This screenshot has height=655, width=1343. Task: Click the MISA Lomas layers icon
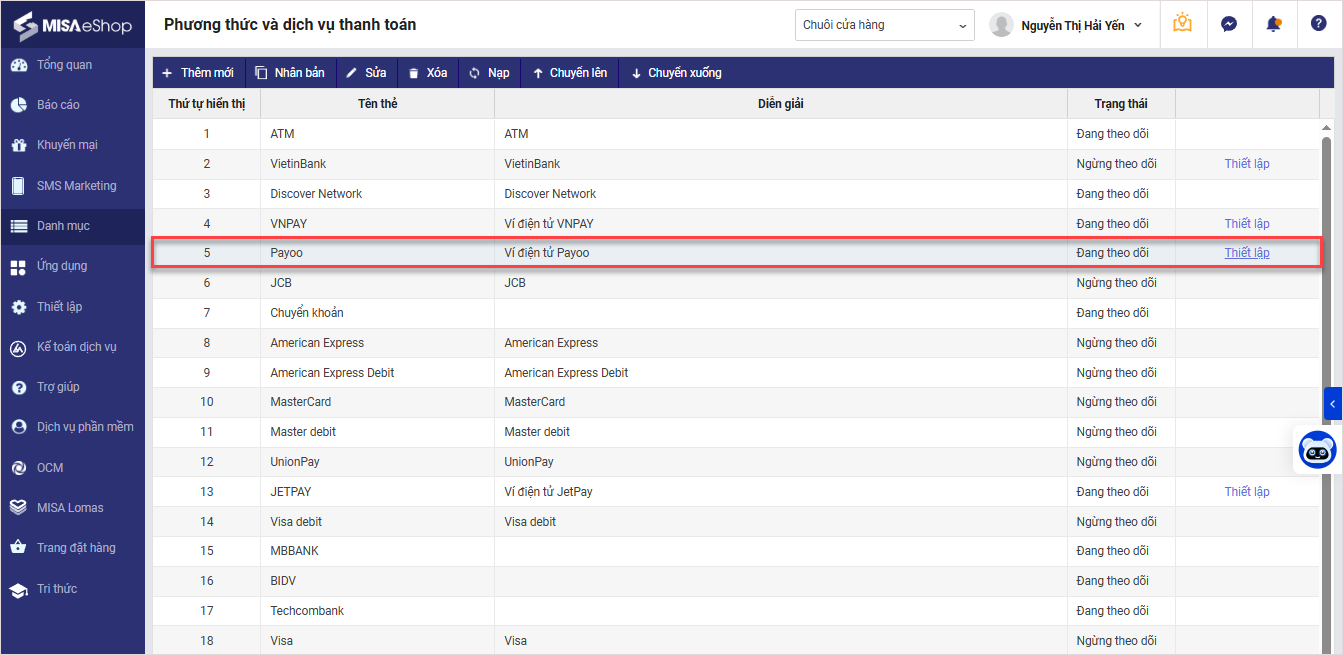coord(18,508)
